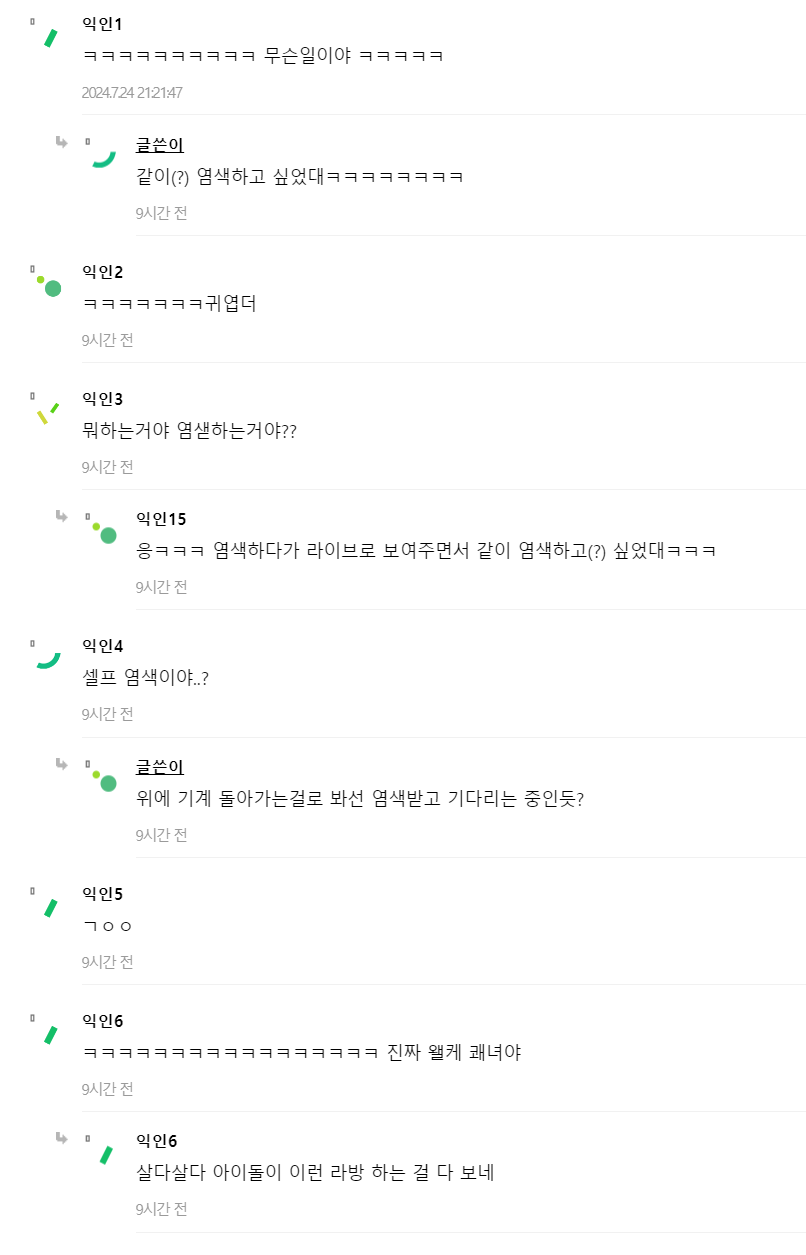Open 익인5's profile avatar
This screenshot has width=806, height=1255.
[47, 906]
